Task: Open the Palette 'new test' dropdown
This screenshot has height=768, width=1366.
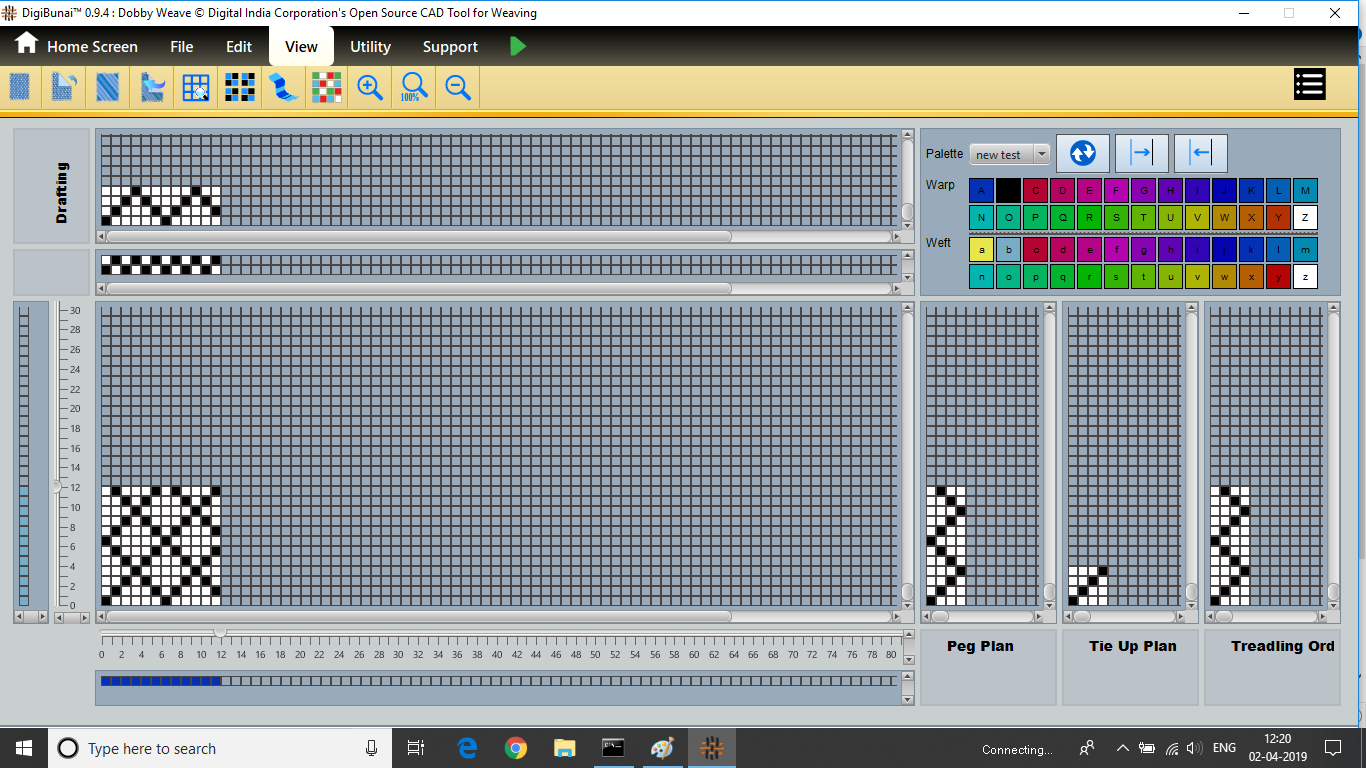Action: click(x=1041, y=154)
